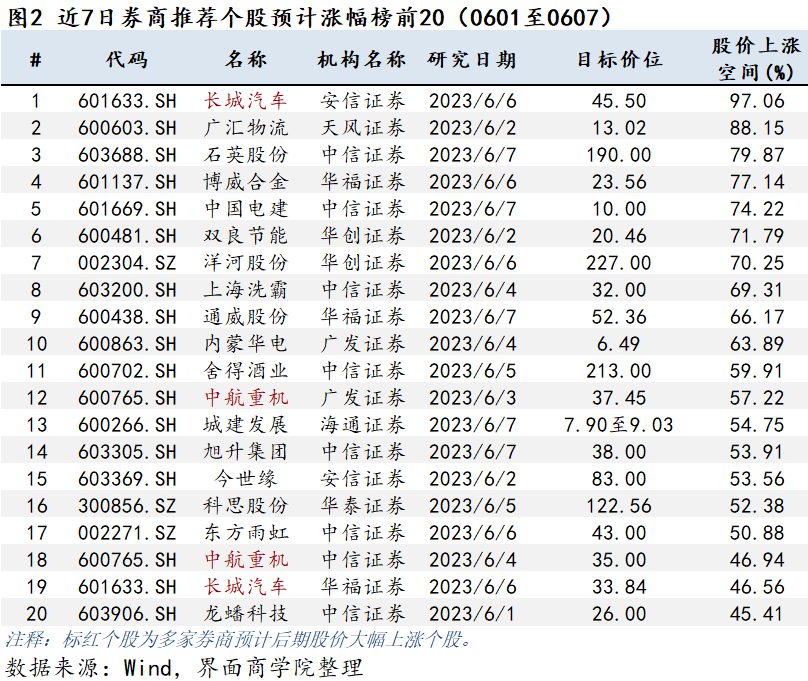Click the 机构名称 column header
808x681 pixels.
(x=361, y=60)
